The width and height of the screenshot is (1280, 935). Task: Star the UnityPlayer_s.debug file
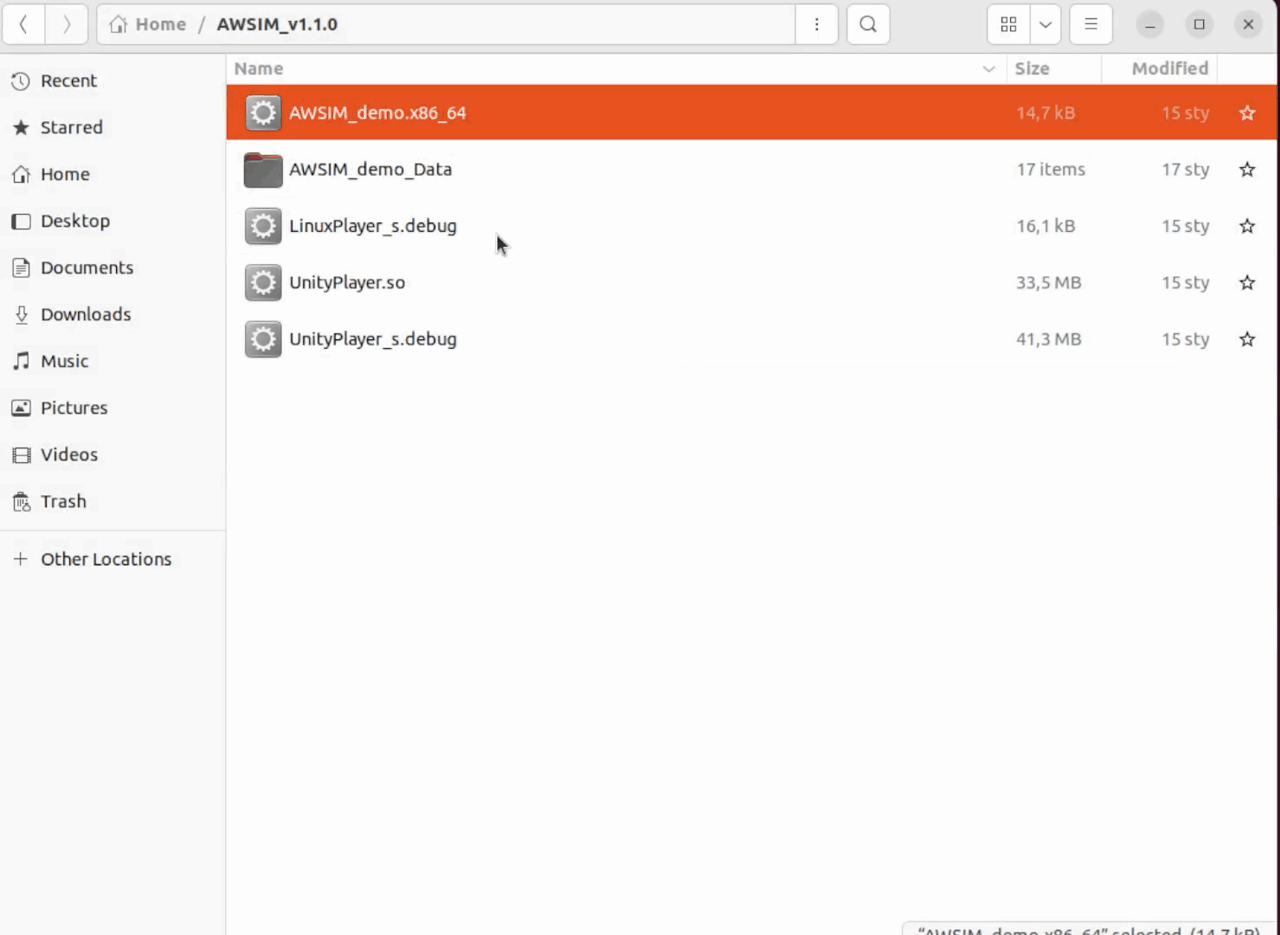(1247, 339)
